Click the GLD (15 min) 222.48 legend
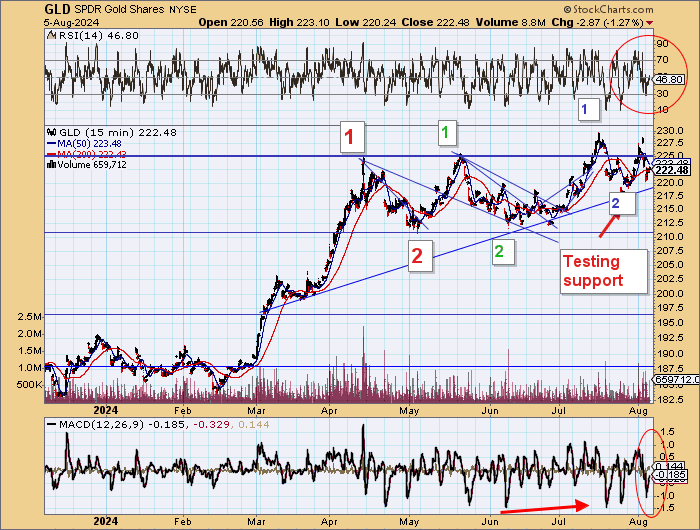The image size is (700, 530). tap(118, 133)
